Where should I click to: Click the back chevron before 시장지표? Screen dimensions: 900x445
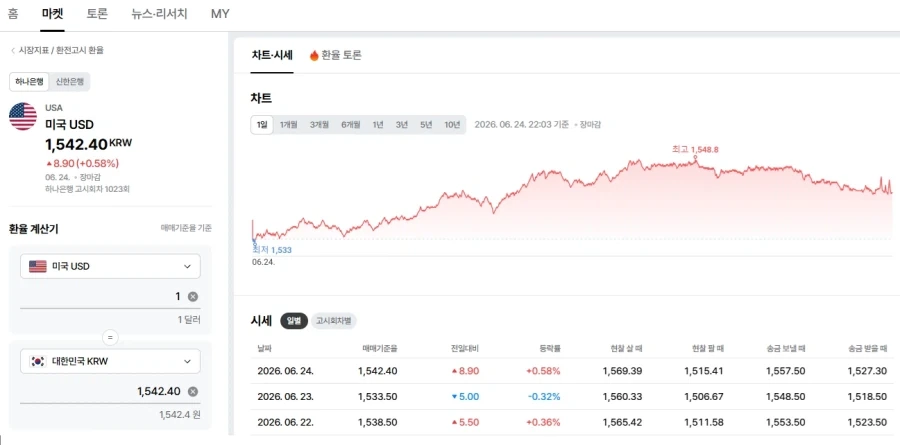pyautogui.click(x=13, y=51)
